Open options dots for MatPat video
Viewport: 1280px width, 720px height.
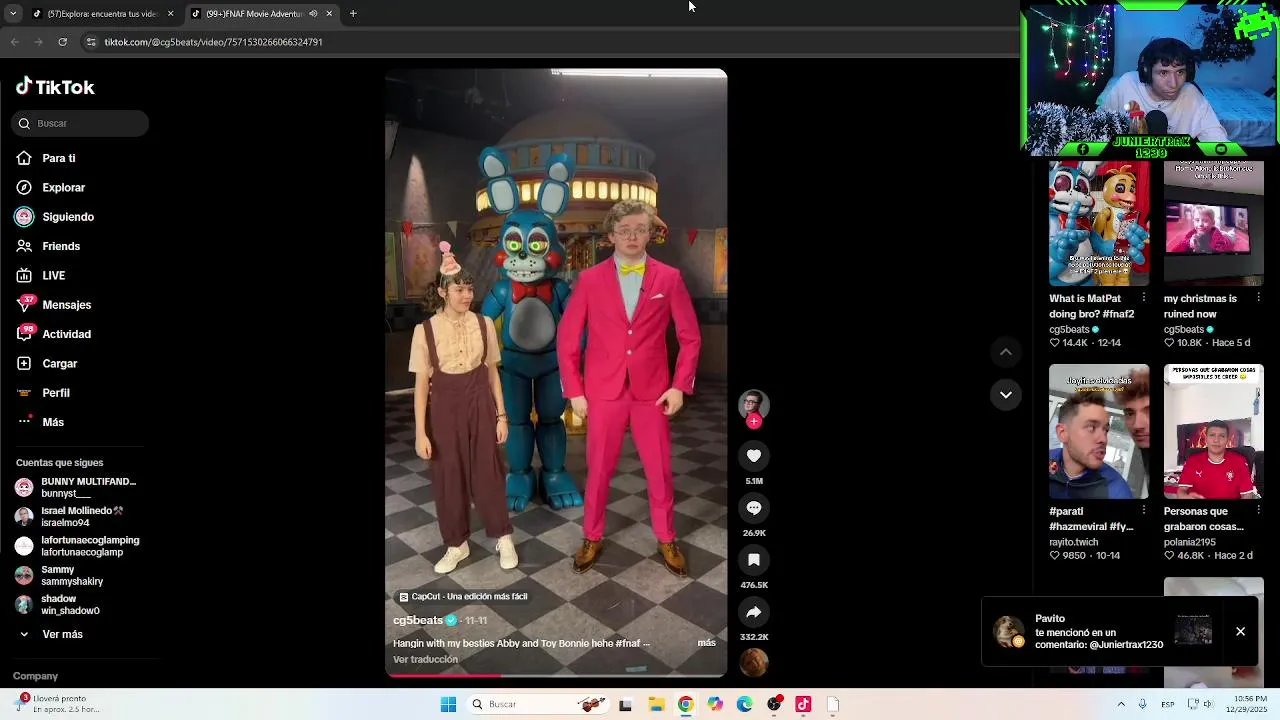coord(1144,298)
